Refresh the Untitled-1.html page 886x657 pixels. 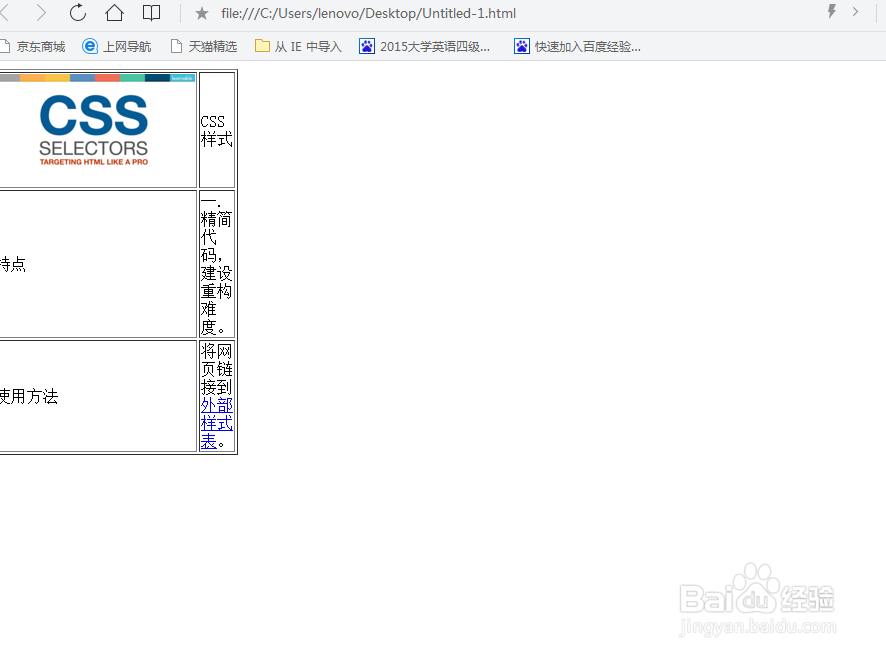[78, 13]
